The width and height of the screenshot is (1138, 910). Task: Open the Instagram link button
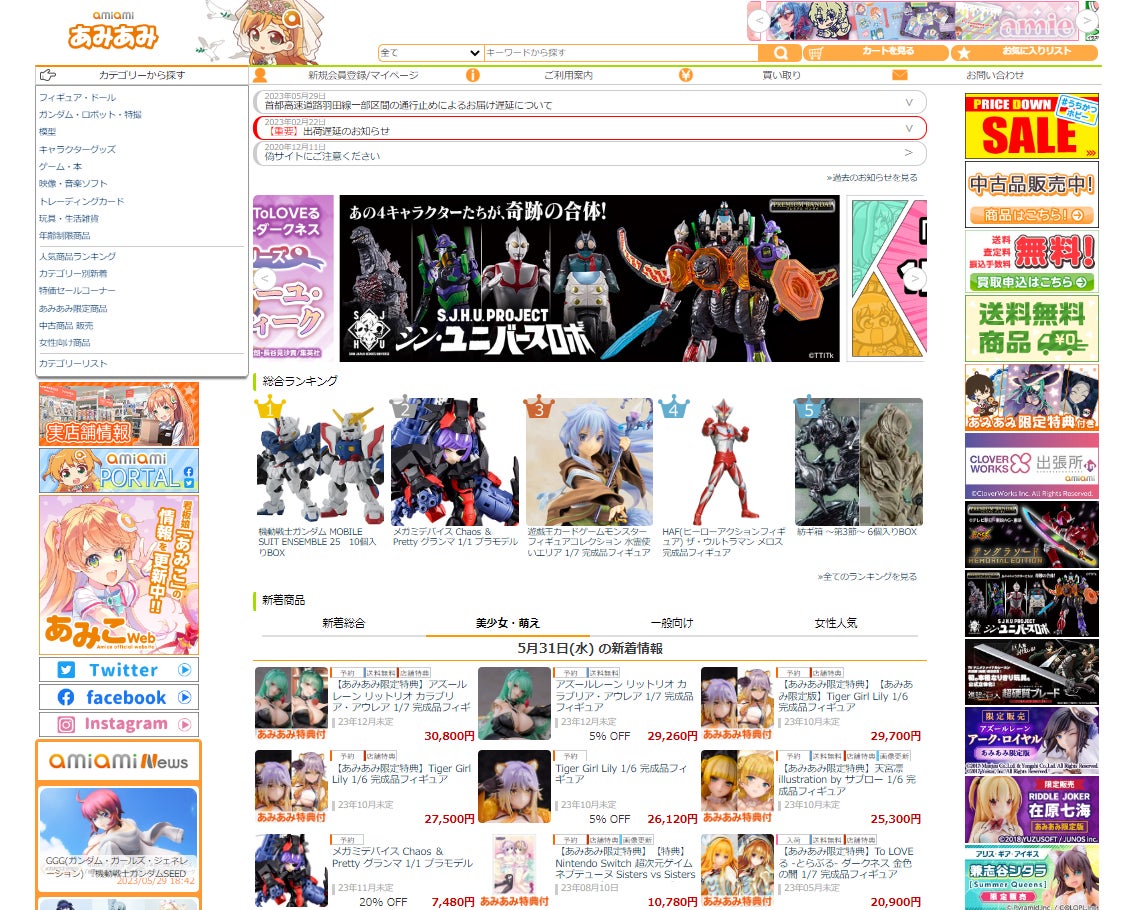click(x=119, y=724)
